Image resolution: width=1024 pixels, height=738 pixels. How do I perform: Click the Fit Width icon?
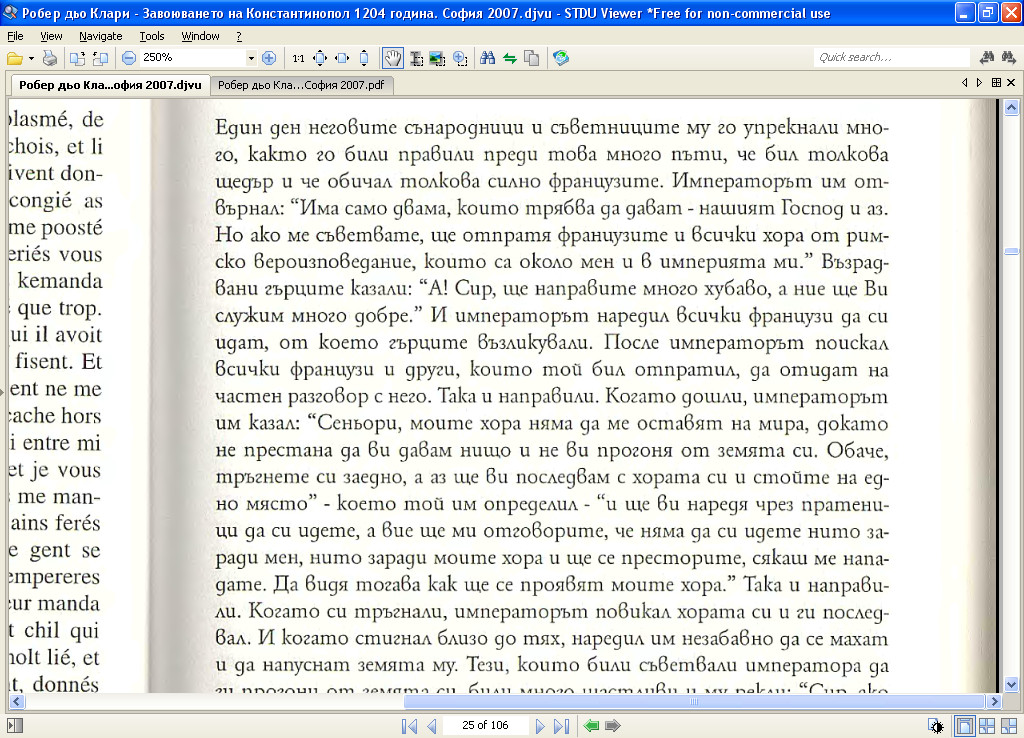[x=342, y=58]
